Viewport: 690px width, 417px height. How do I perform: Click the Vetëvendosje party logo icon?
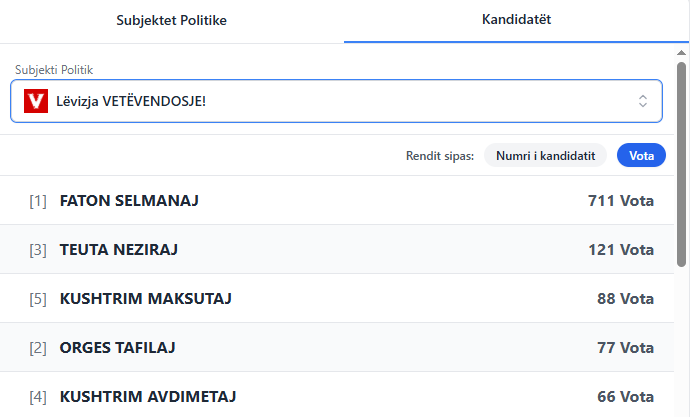(36, 101)
